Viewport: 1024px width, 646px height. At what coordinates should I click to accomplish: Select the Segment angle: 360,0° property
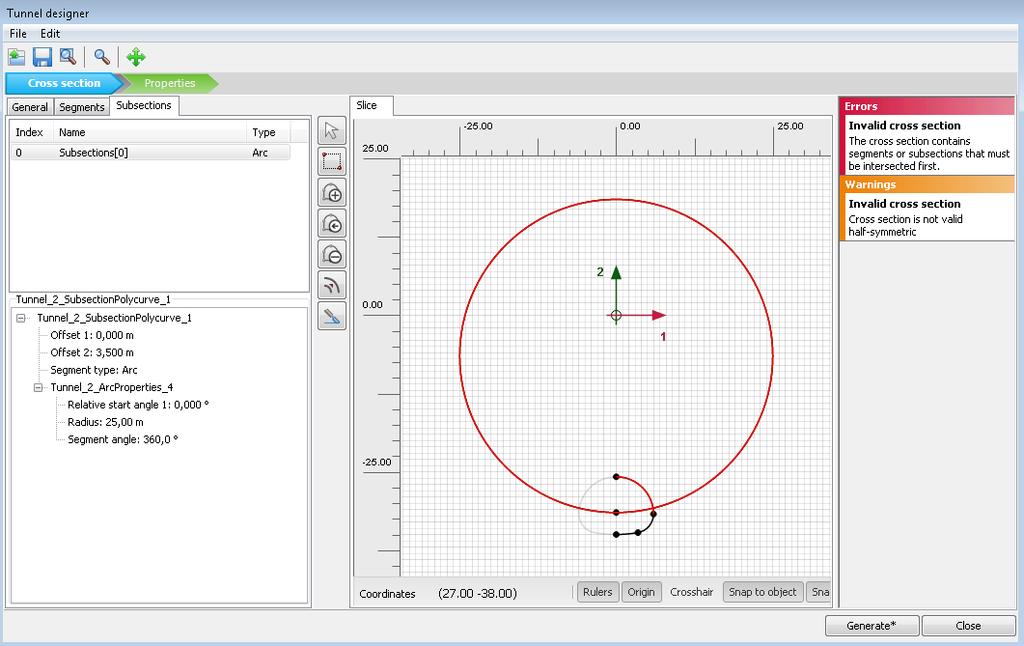(123, 440)
